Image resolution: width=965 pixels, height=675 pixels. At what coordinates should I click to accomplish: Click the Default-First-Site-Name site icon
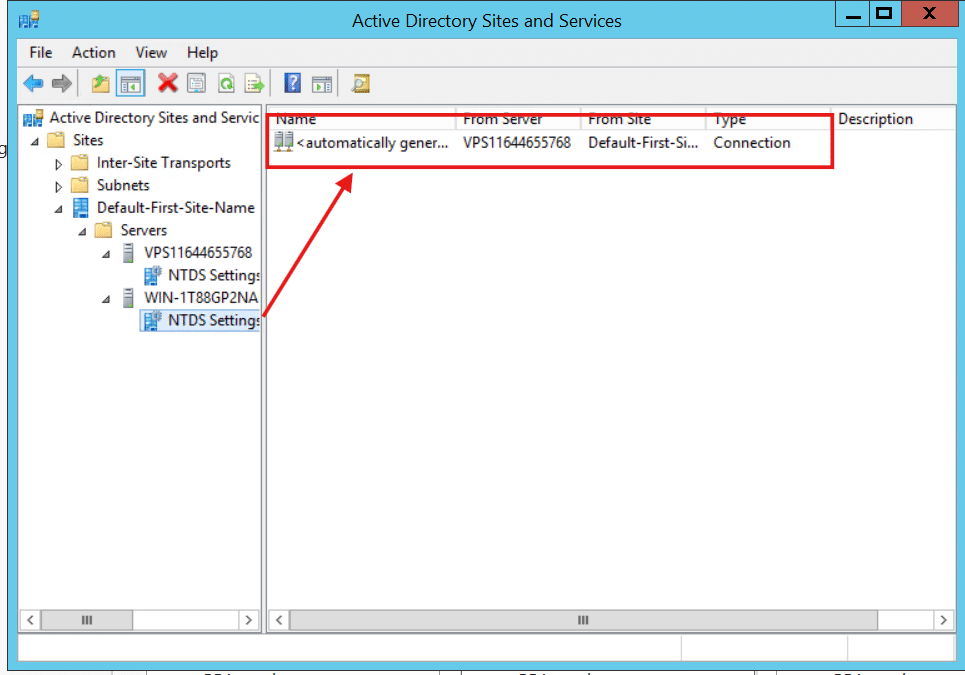click(81, 208)
